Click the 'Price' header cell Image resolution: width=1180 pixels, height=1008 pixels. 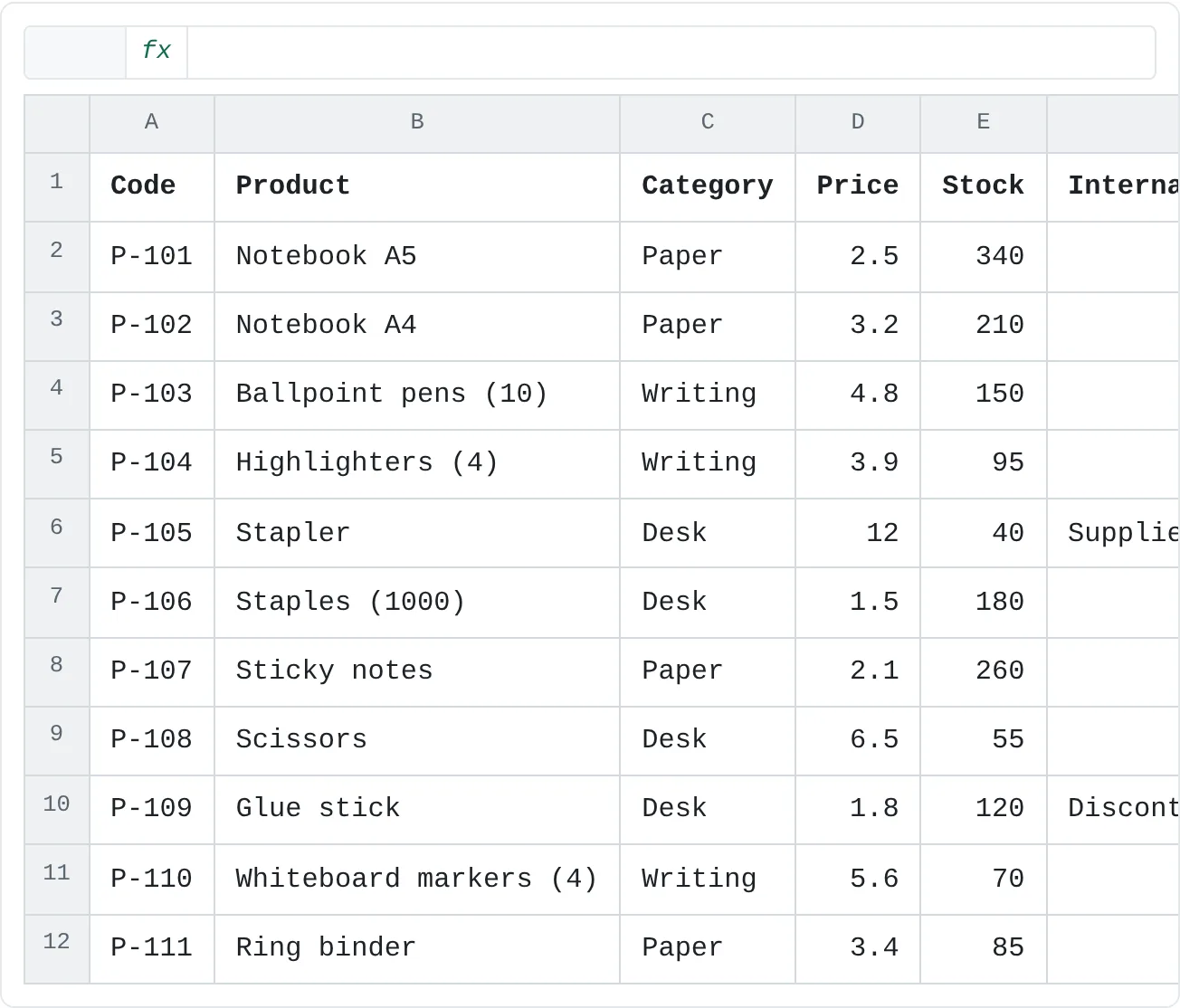point(858,187)
